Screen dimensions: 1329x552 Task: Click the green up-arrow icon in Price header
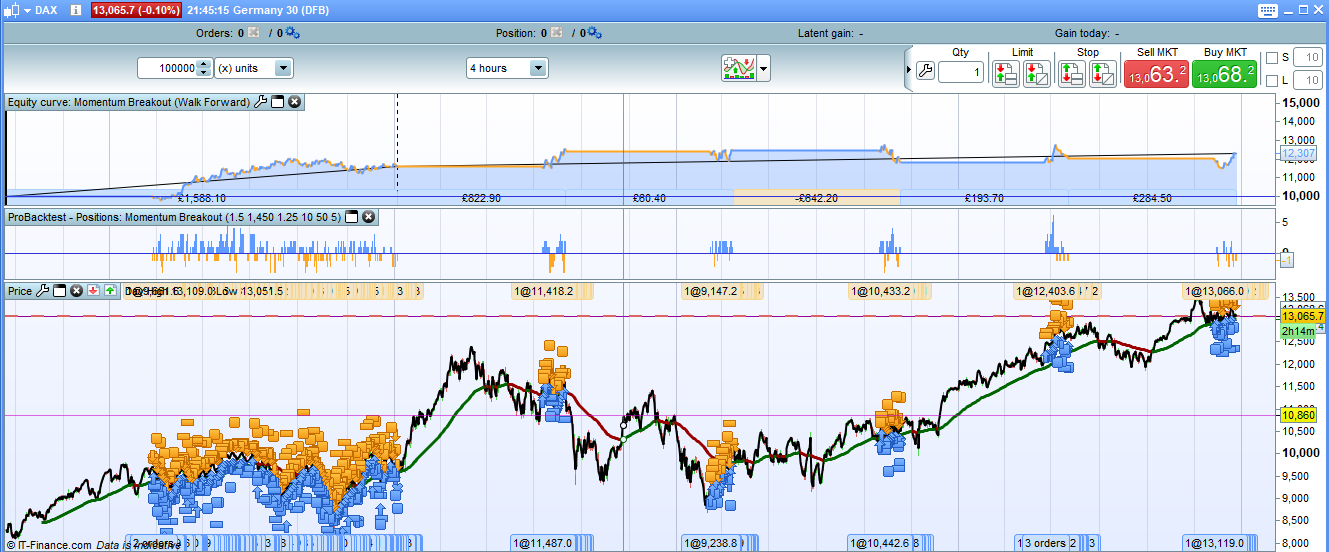[110, 291]
